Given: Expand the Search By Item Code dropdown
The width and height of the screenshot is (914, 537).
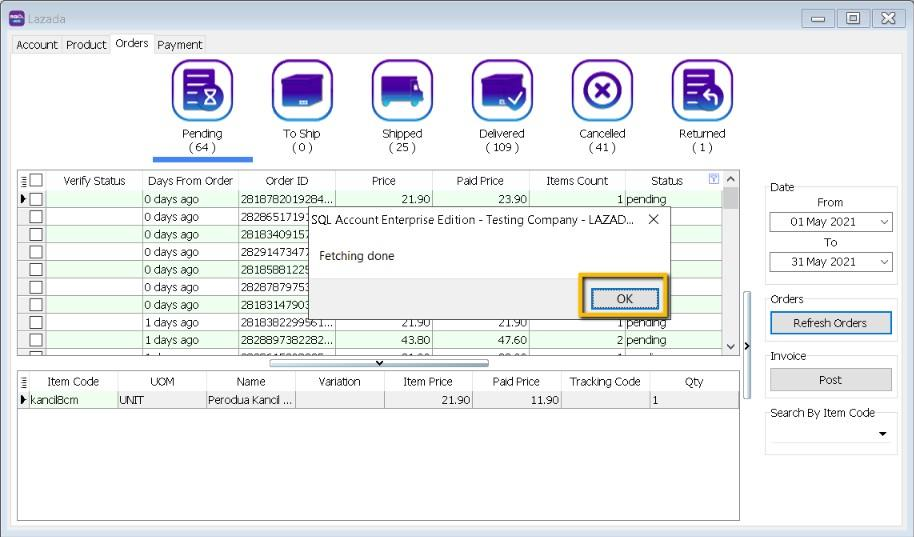Looking at the screenshot, I should [x=883, y=434].
